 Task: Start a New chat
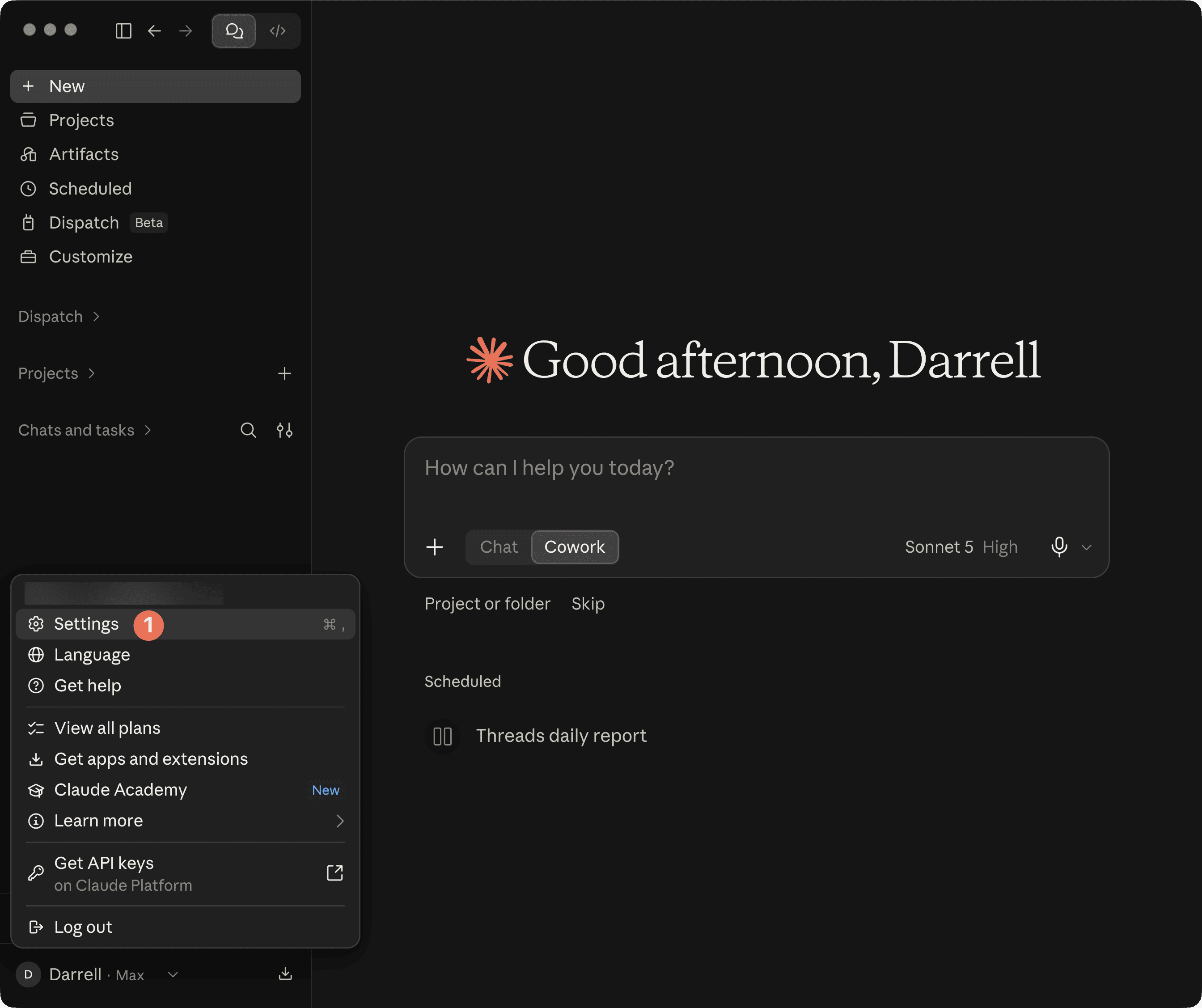click(x=156, y=86)
